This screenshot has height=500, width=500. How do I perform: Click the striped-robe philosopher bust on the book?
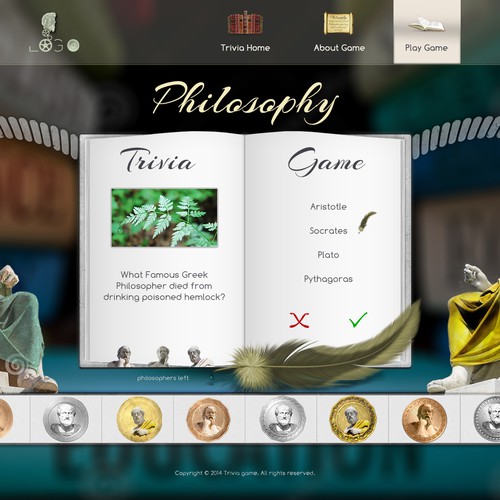(198, 356)
